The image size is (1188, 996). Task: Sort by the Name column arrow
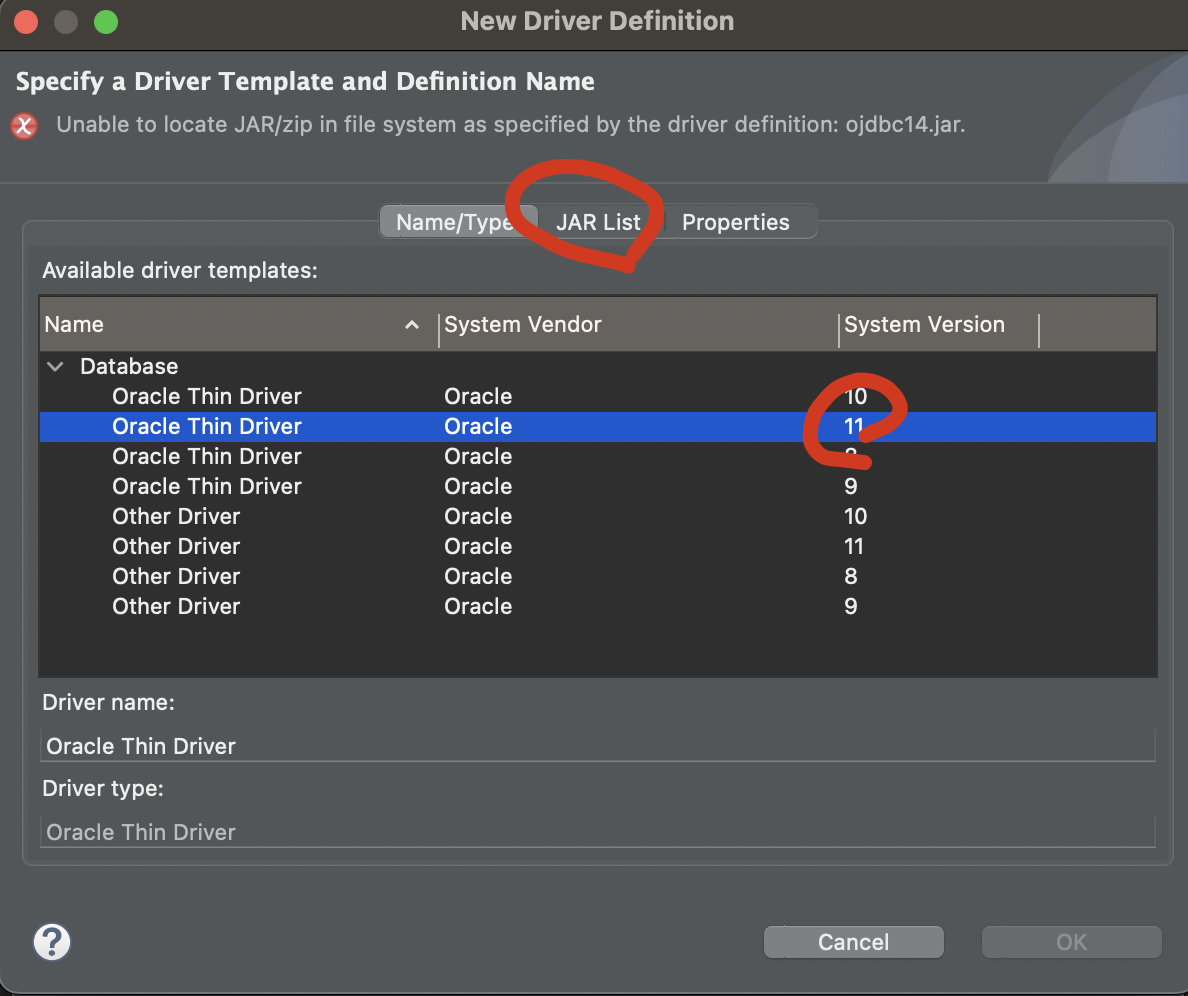point(411,325)
